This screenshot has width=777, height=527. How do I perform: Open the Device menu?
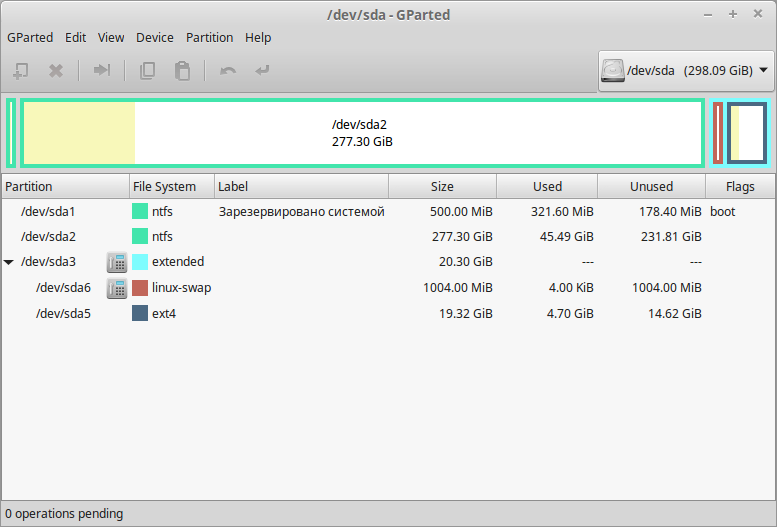pyautogui.click(x=155, y=38)
